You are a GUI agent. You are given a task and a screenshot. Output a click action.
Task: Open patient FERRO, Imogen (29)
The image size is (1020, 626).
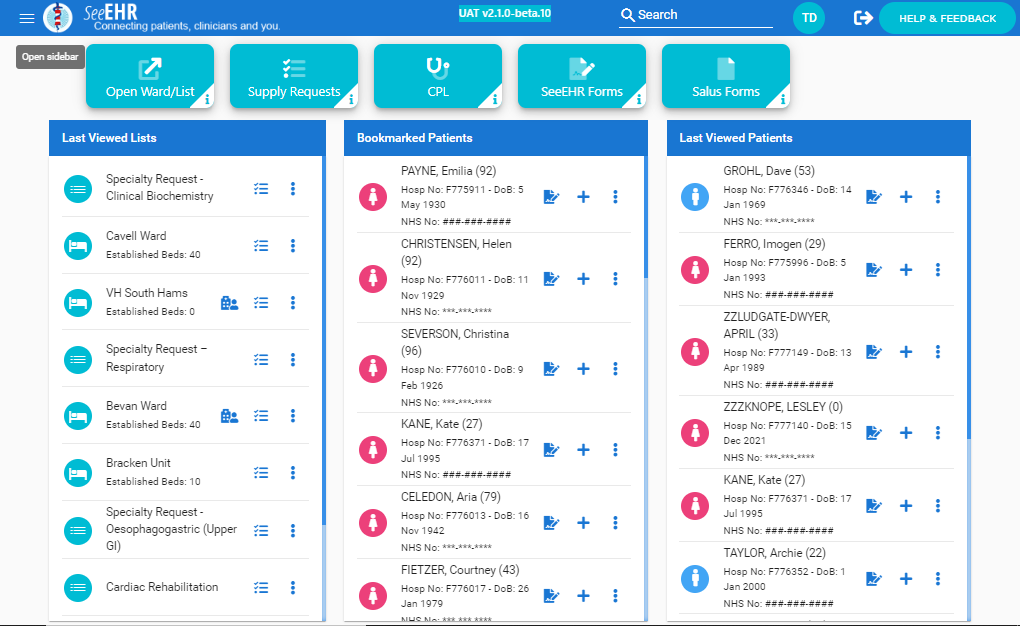pos(774,244)
